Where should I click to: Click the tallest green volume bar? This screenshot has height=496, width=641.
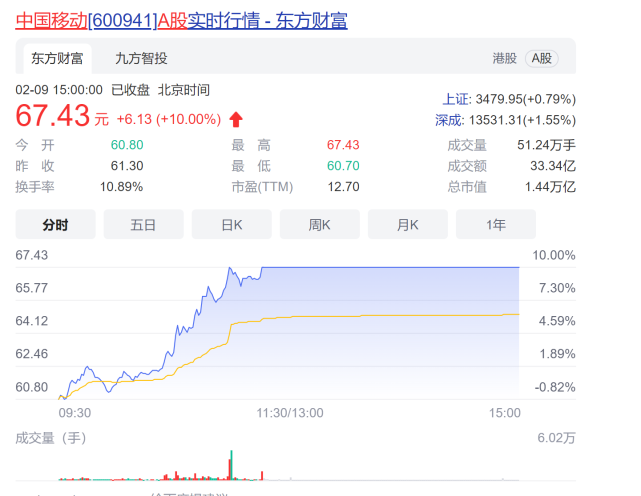pyautogui.click(x=231, y=465)
